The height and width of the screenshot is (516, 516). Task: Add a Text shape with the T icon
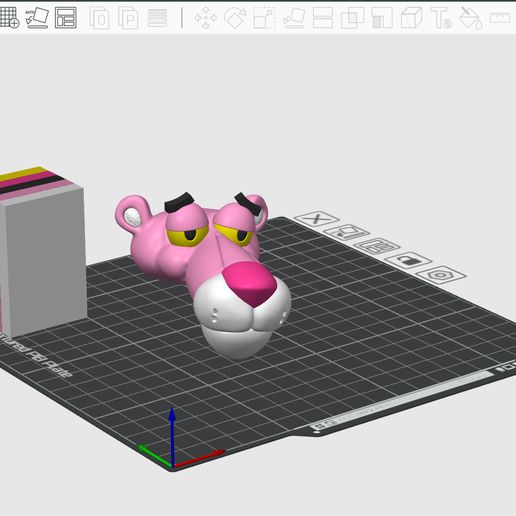coord(441,18)
